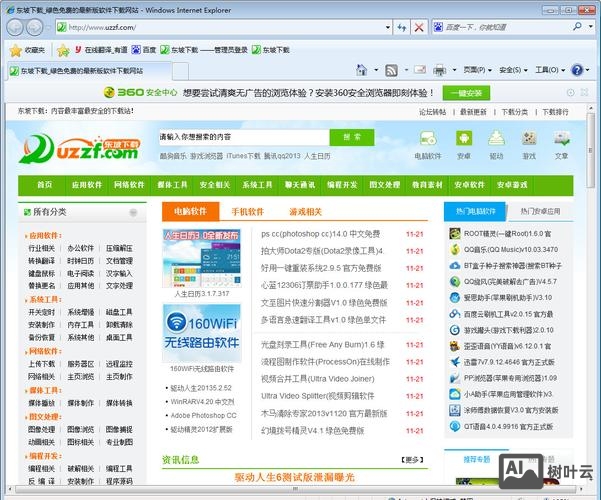Click the RSS feeds icon

click(x=391, y=71)
